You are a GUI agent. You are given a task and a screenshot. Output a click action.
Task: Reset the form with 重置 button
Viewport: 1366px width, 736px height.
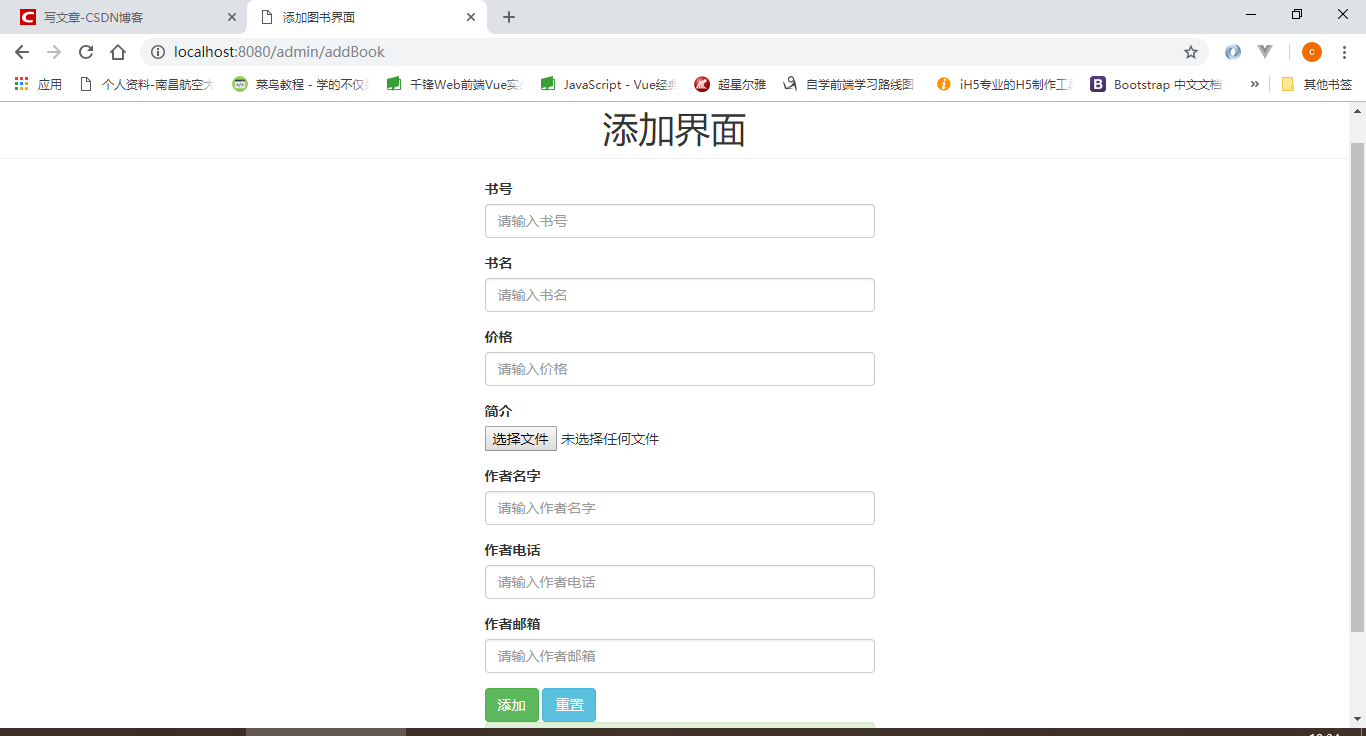click(x=568, y=704)
